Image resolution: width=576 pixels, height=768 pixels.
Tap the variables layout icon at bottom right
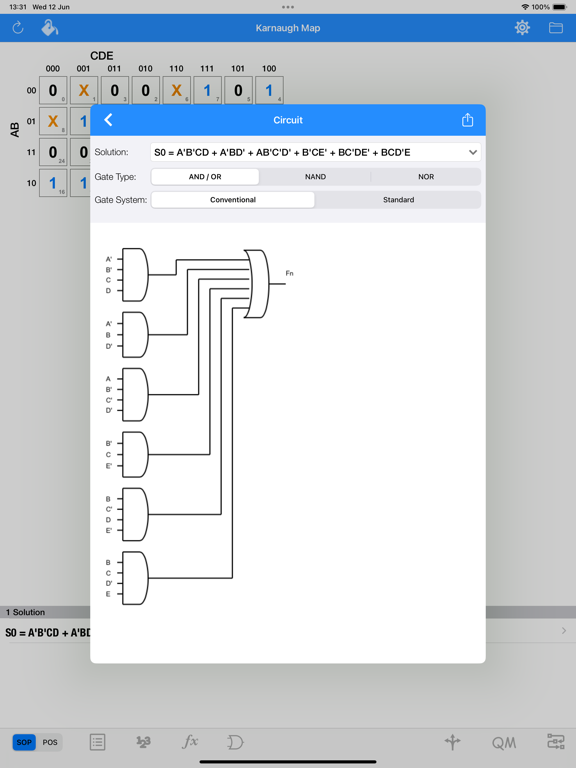click(x=556, y=742)
